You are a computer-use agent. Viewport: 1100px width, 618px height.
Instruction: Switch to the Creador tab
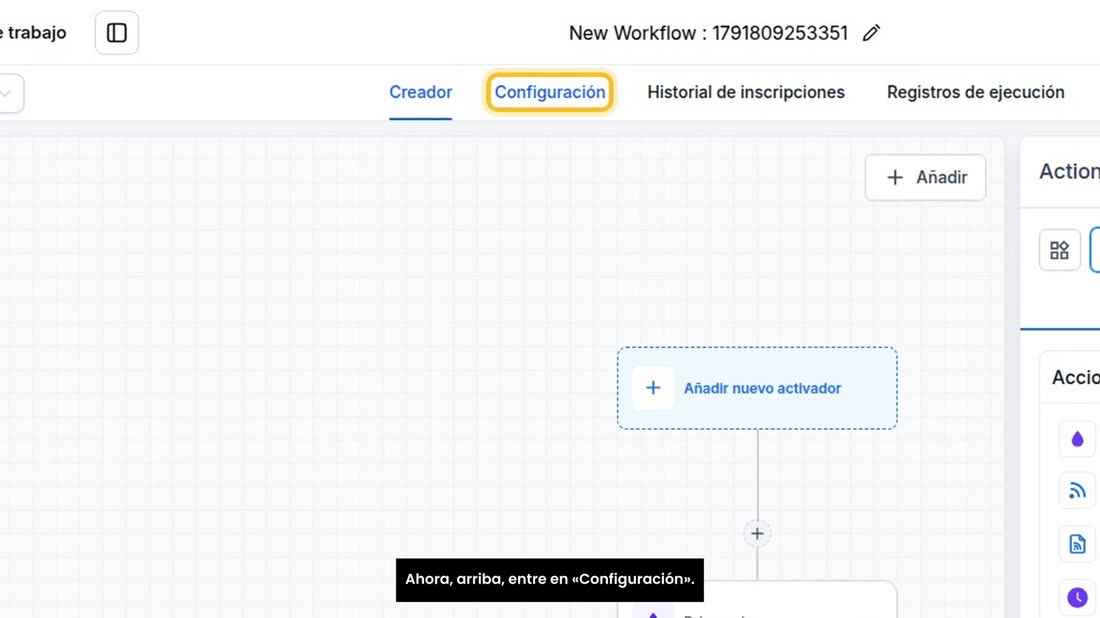420,92
